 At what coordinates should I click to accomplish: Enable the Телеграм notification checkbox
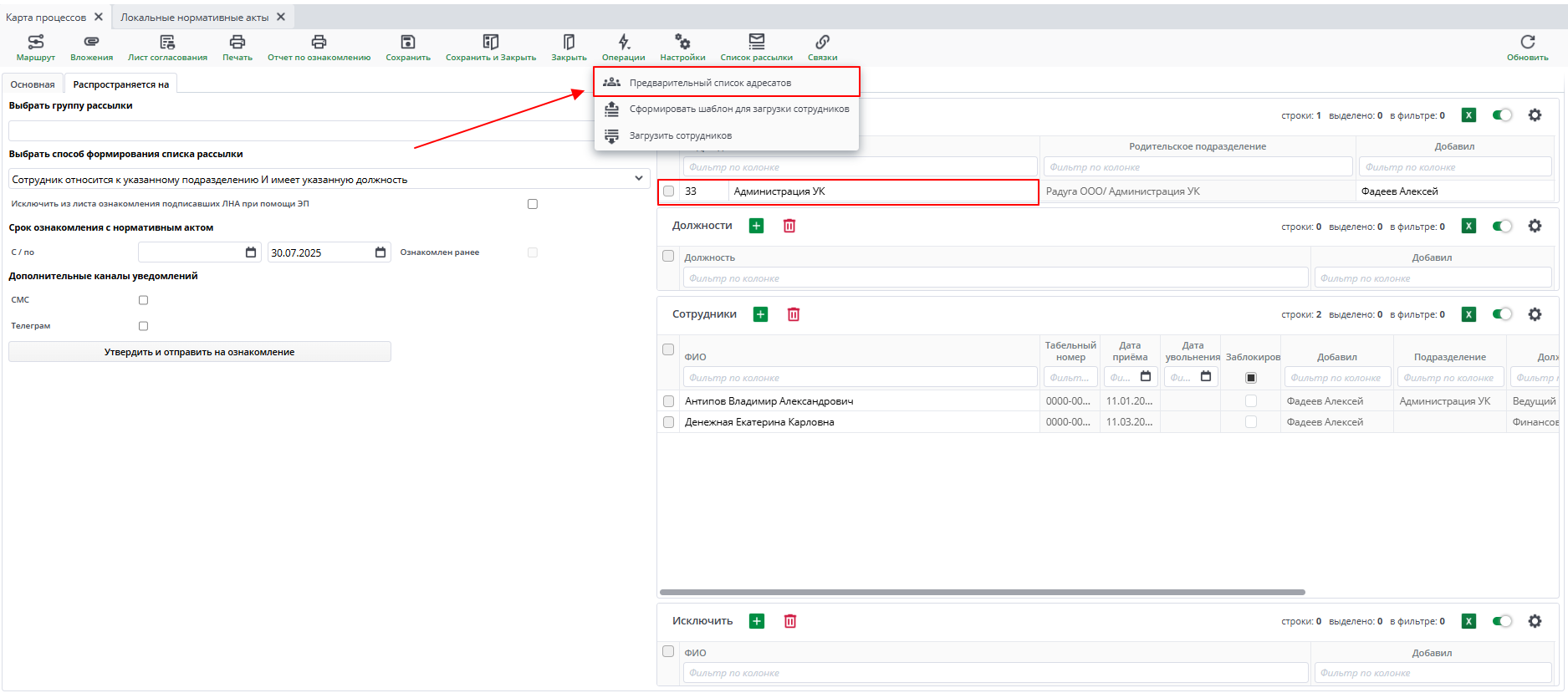click(143, 326)
